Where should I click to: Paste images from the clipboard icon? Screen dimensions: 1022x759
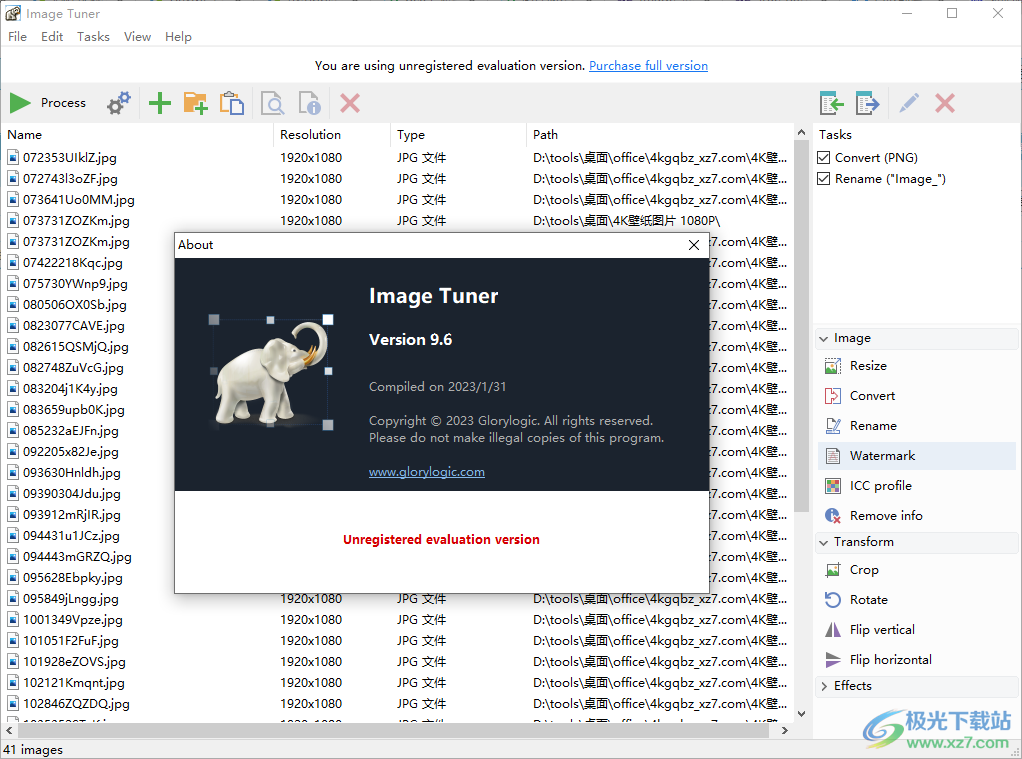coord(232,103)
